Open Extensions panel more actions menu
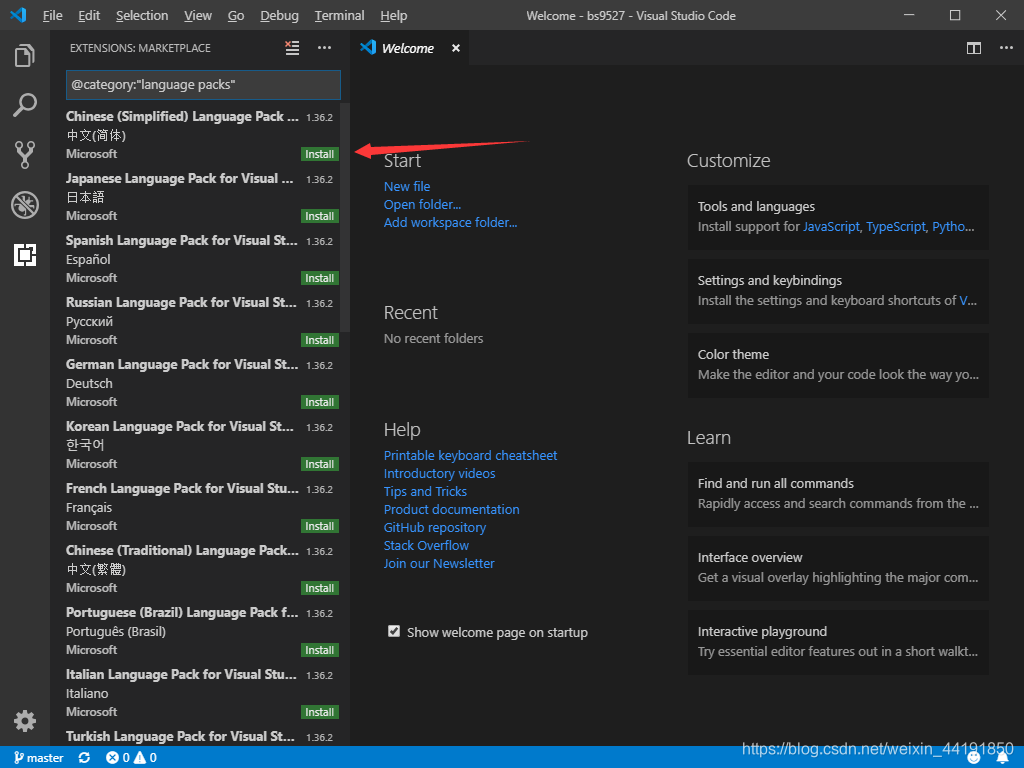The image size is (1024, 768). [x=325, y=48]
